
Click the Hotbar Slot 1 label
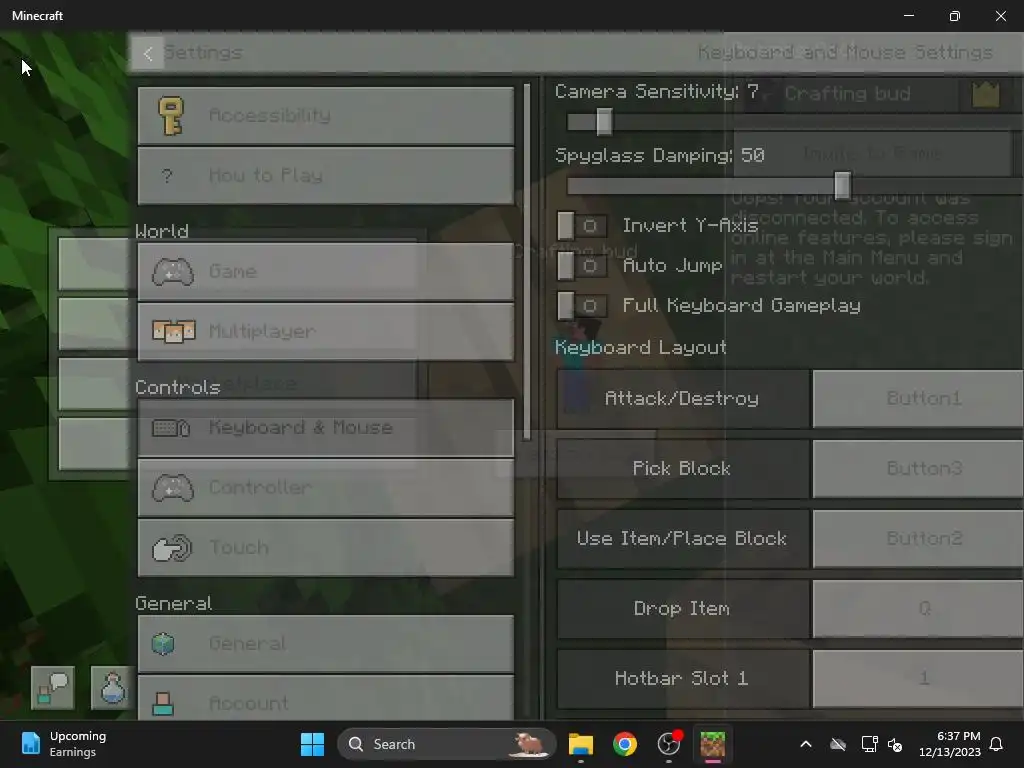click(x=682, y=679)
